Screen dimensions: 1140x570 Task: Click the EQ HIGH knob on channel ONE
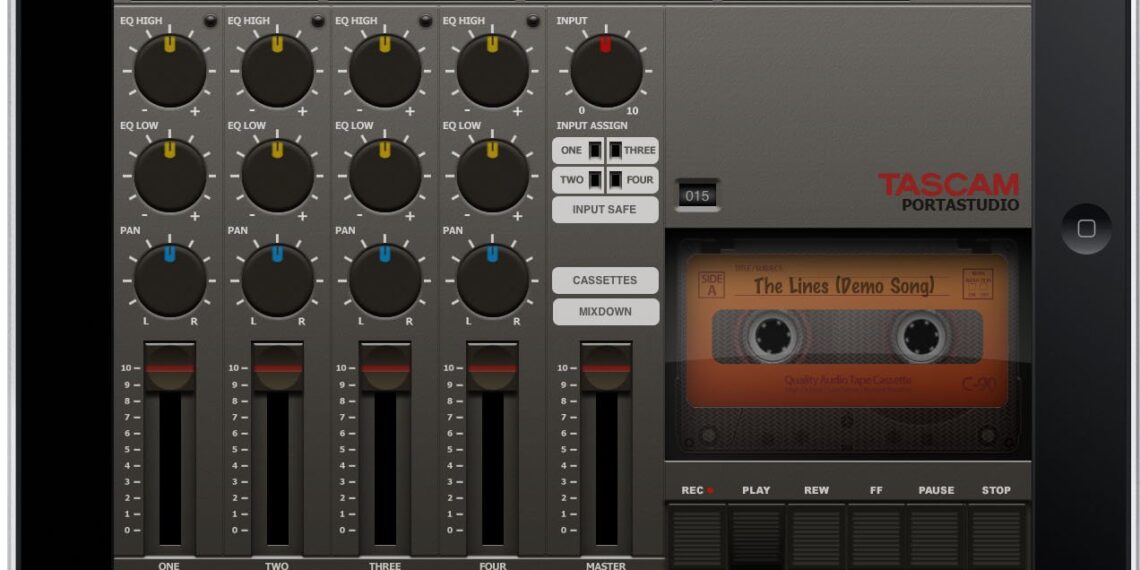[x=170, y=71]
